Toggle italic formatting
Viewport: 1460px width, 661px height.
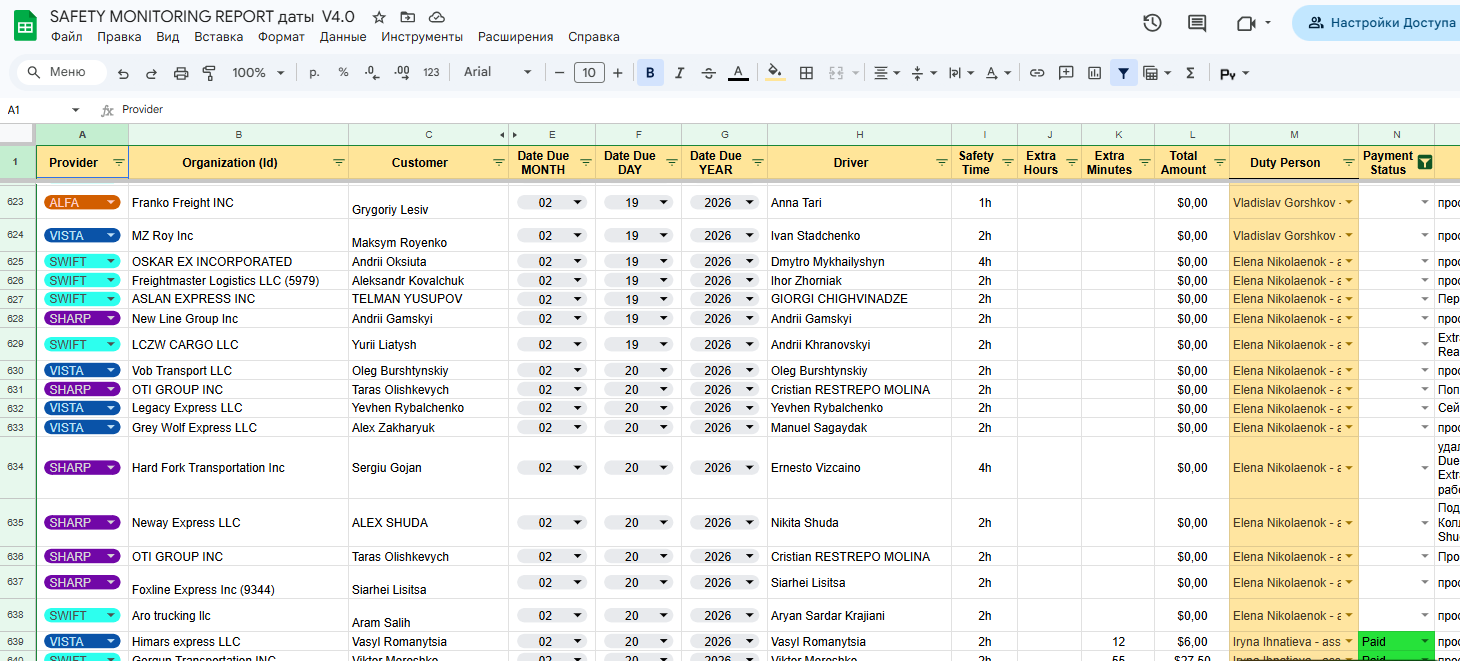pyautogui.click(x=680, y=73)
